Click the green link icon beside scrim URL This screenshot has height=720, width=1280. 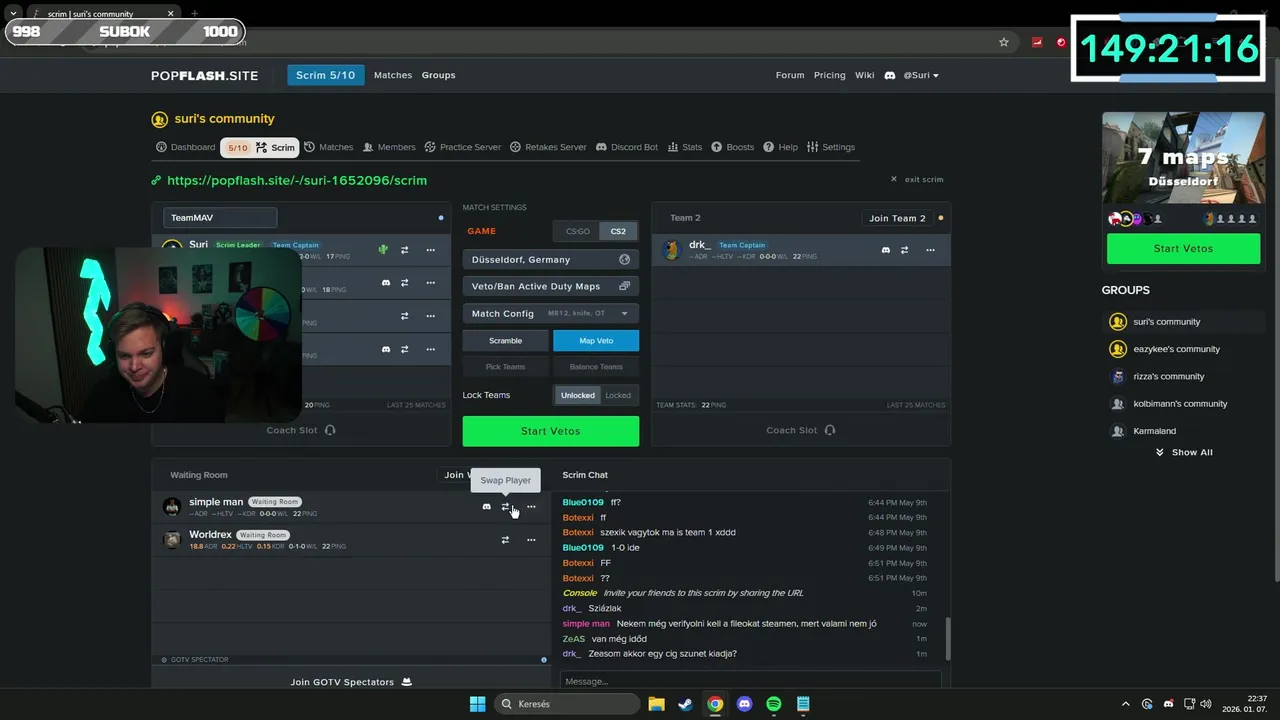coord(156,181)
